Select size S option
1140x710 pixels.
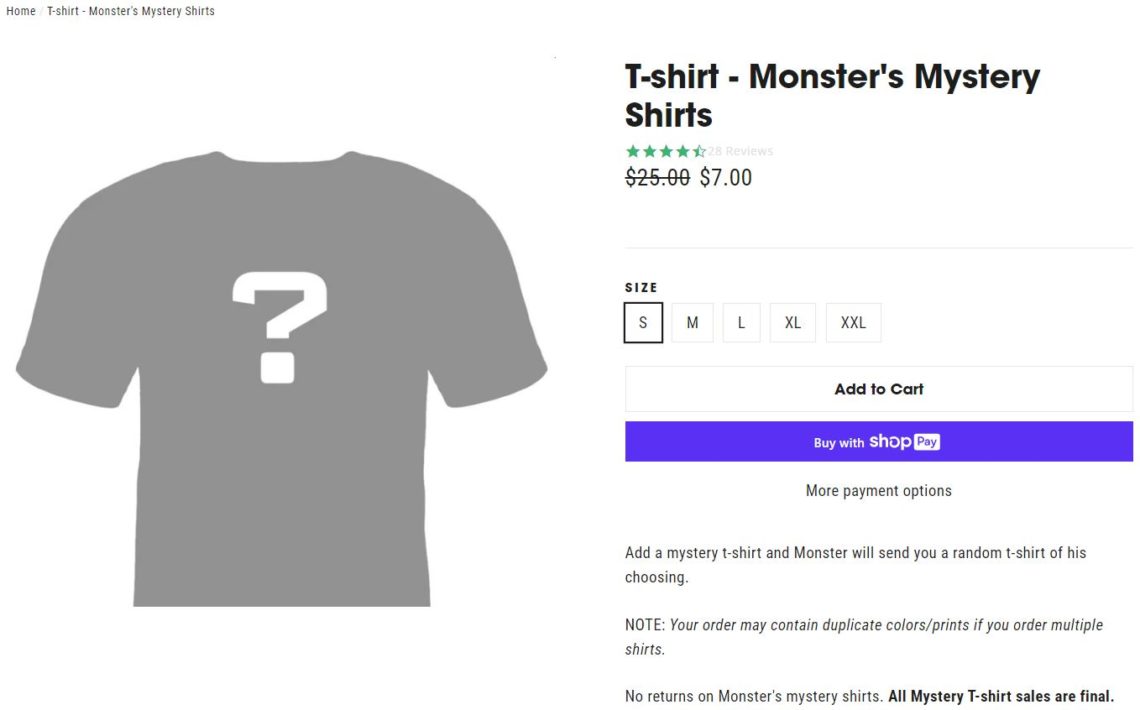[x=643, y=323]
